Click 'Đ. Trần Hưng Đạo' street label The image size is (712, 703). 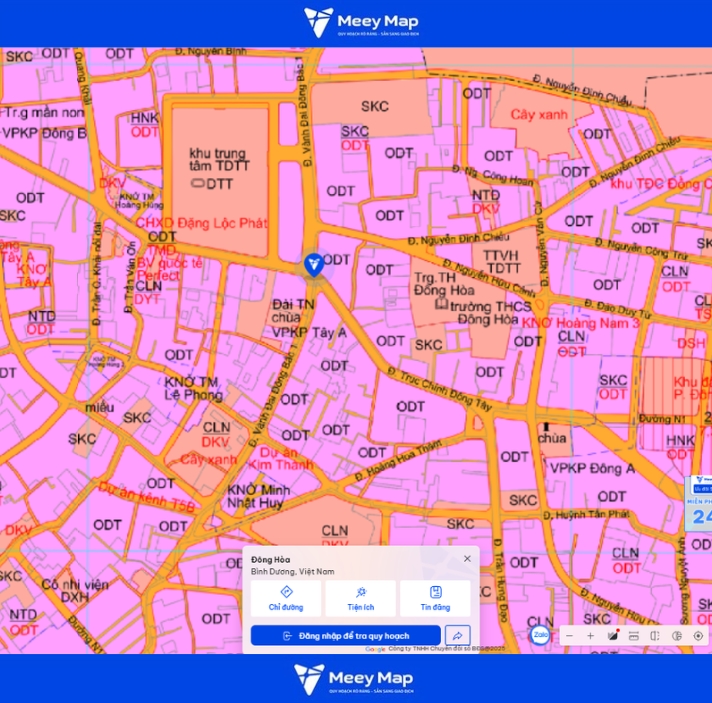(500, 580)
